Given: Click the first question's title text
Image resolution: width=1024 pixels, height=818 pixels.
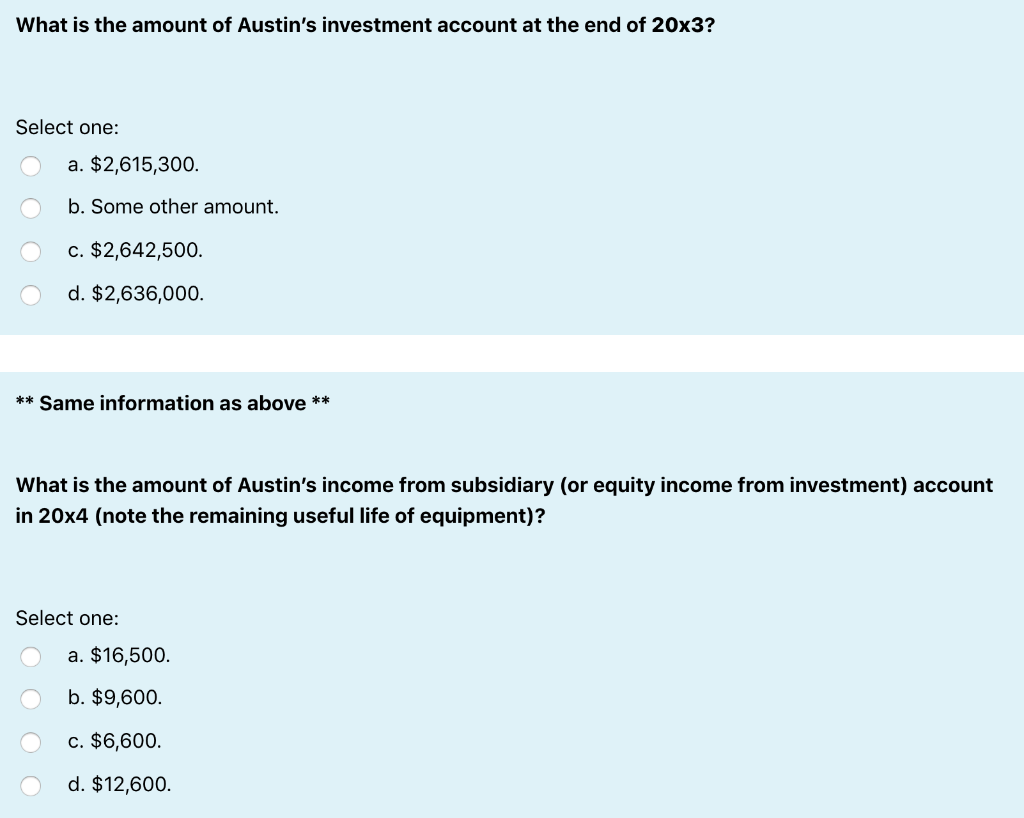Looking at the screenshot, I should 364,25.
